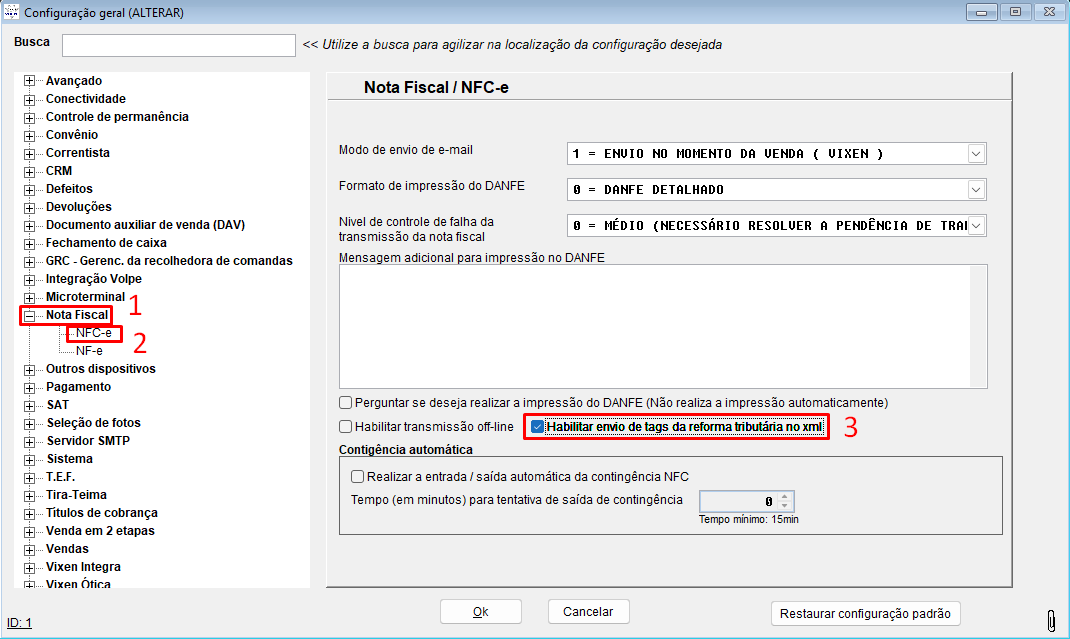
Task: Expand the Servidor SMTP tree node
Action: coord(28,440)
